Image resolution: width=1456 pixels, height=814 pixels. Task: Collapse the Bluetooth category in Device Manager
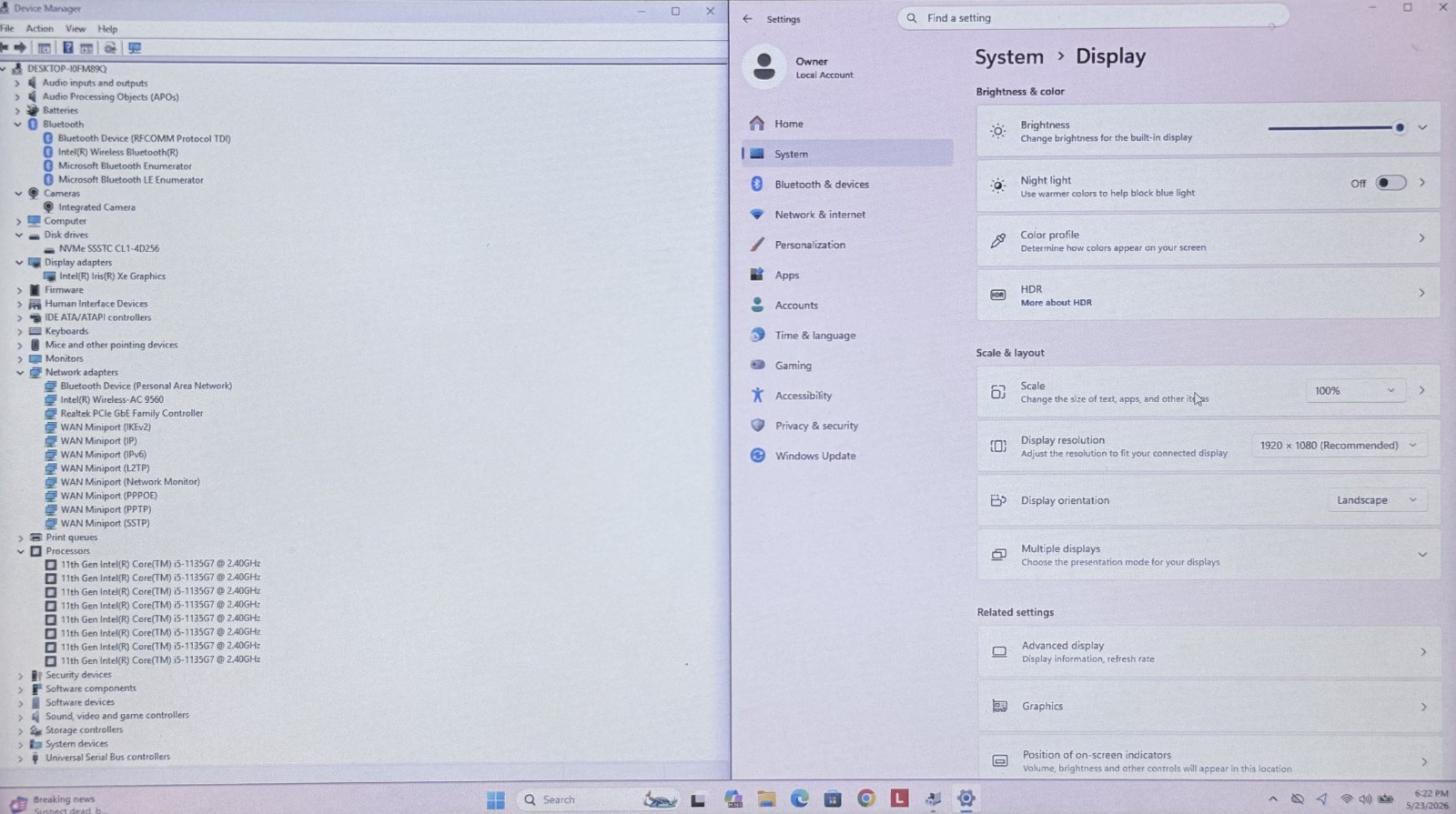(x=17, y=125)
